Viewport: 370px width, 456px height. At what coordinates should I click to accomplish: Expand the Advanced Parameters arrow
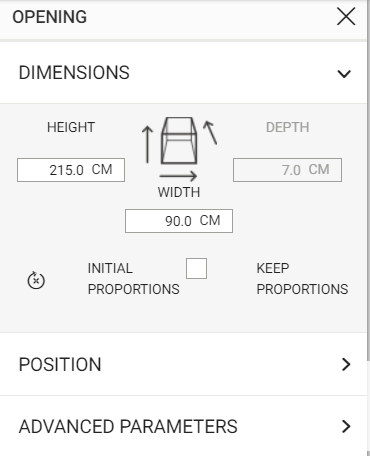(x=346, y=426)
